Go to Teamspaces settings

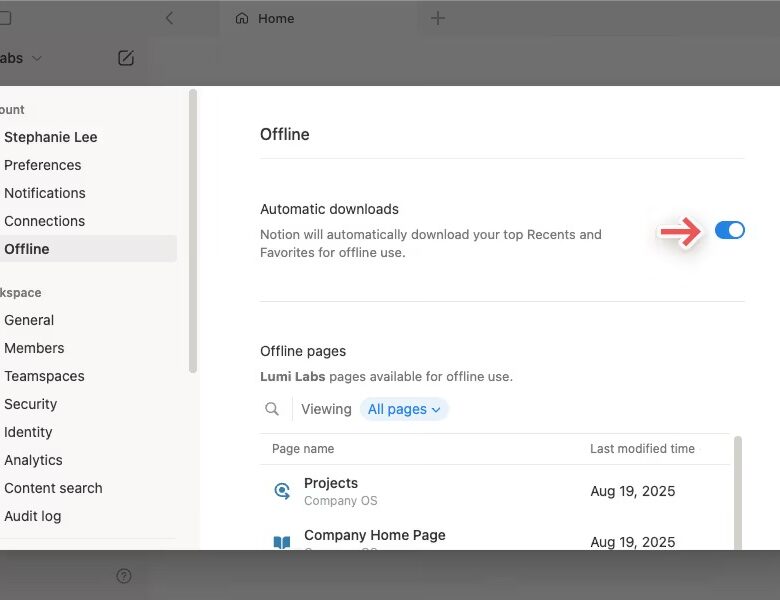44,376
